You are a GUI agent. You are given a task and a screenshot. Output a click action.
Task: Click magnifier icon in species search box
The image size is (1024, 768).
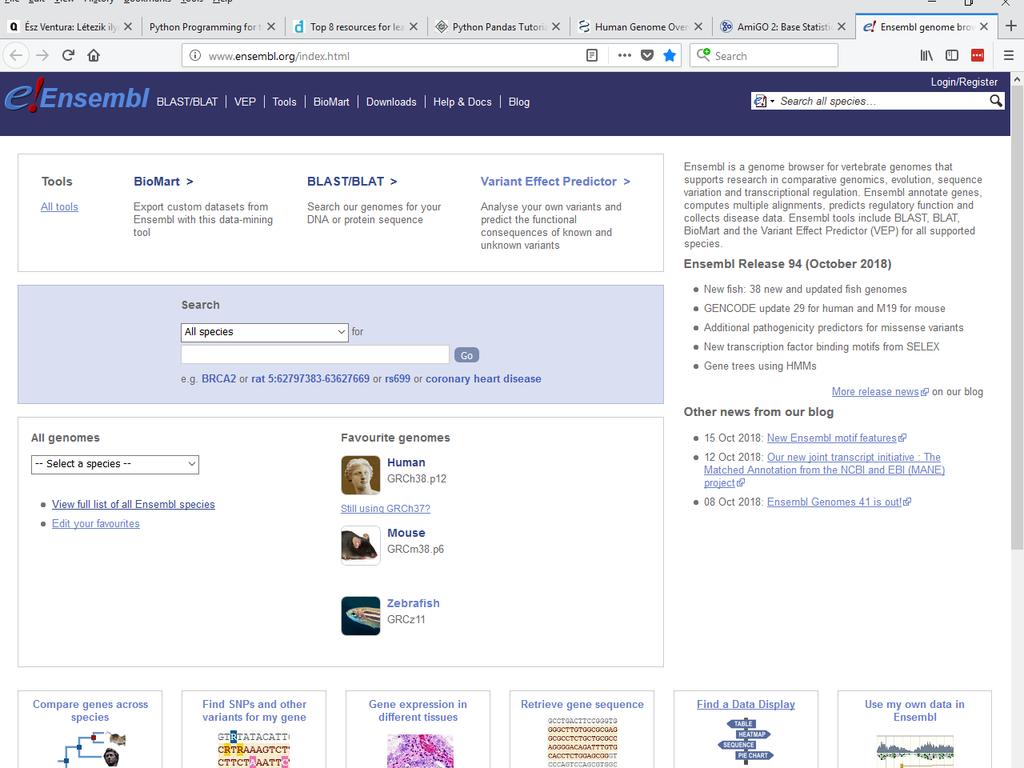(995, 101)
